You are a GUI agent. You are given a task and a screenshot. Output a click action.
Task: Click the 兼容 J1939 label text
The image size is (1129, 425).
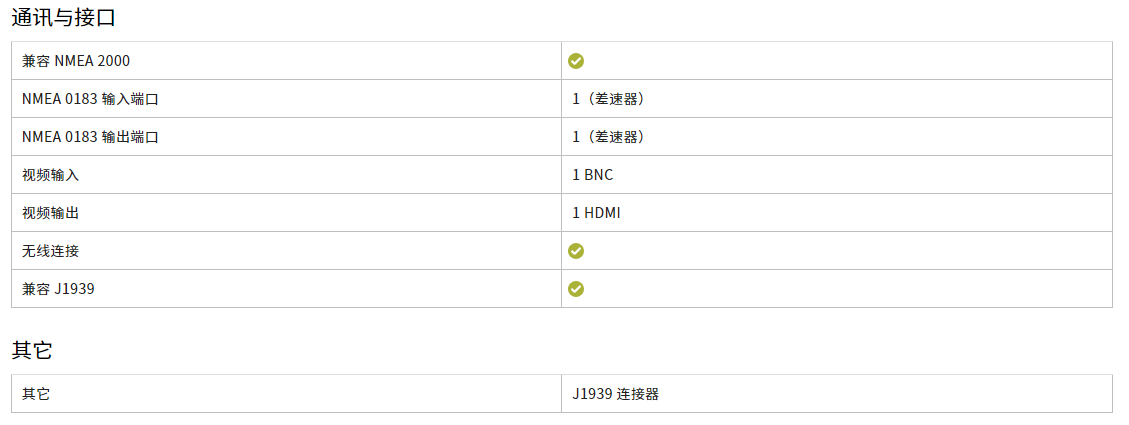coord(58,289)
